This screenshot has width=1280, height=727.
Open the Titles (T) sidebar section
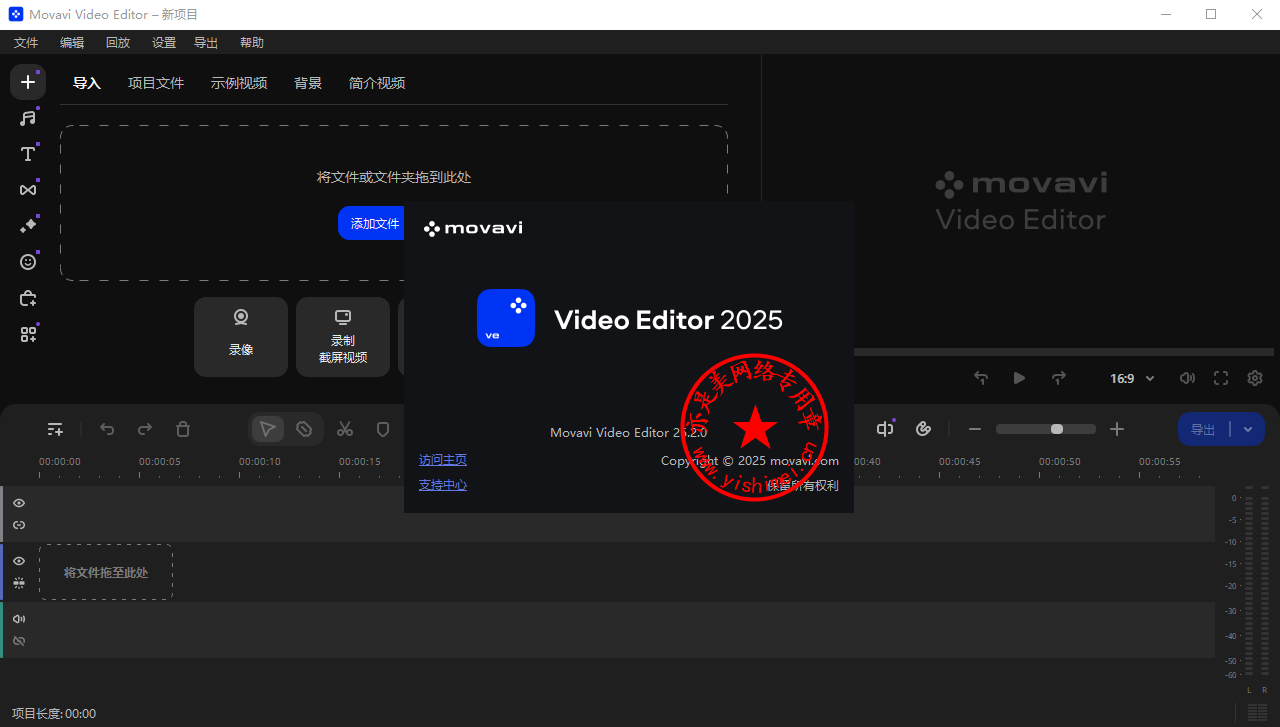click(28, 154)
